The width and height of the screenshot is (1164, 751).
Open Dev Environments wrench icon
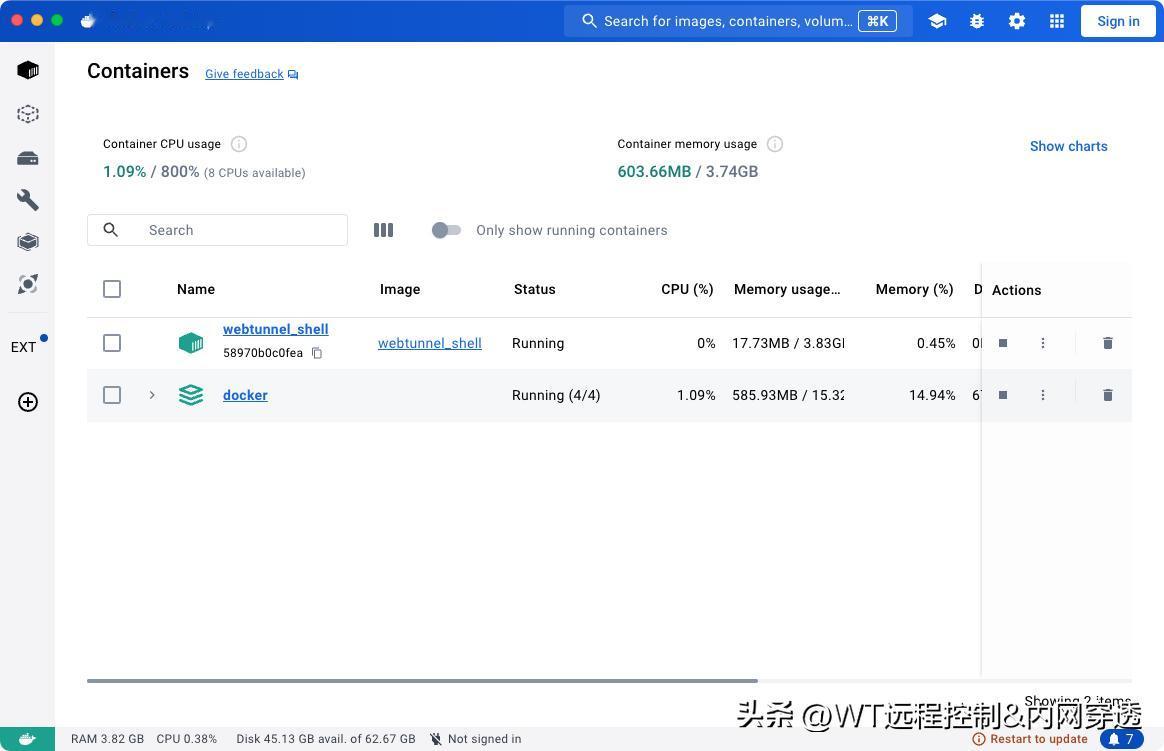(x=27, y=200)
